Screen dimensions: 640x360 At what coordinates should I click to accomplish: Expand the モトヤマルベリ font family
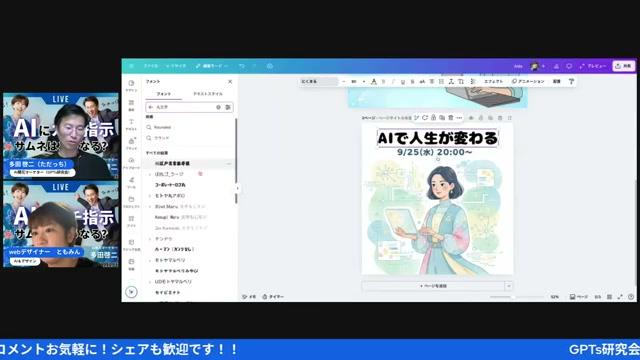(150, 260)
